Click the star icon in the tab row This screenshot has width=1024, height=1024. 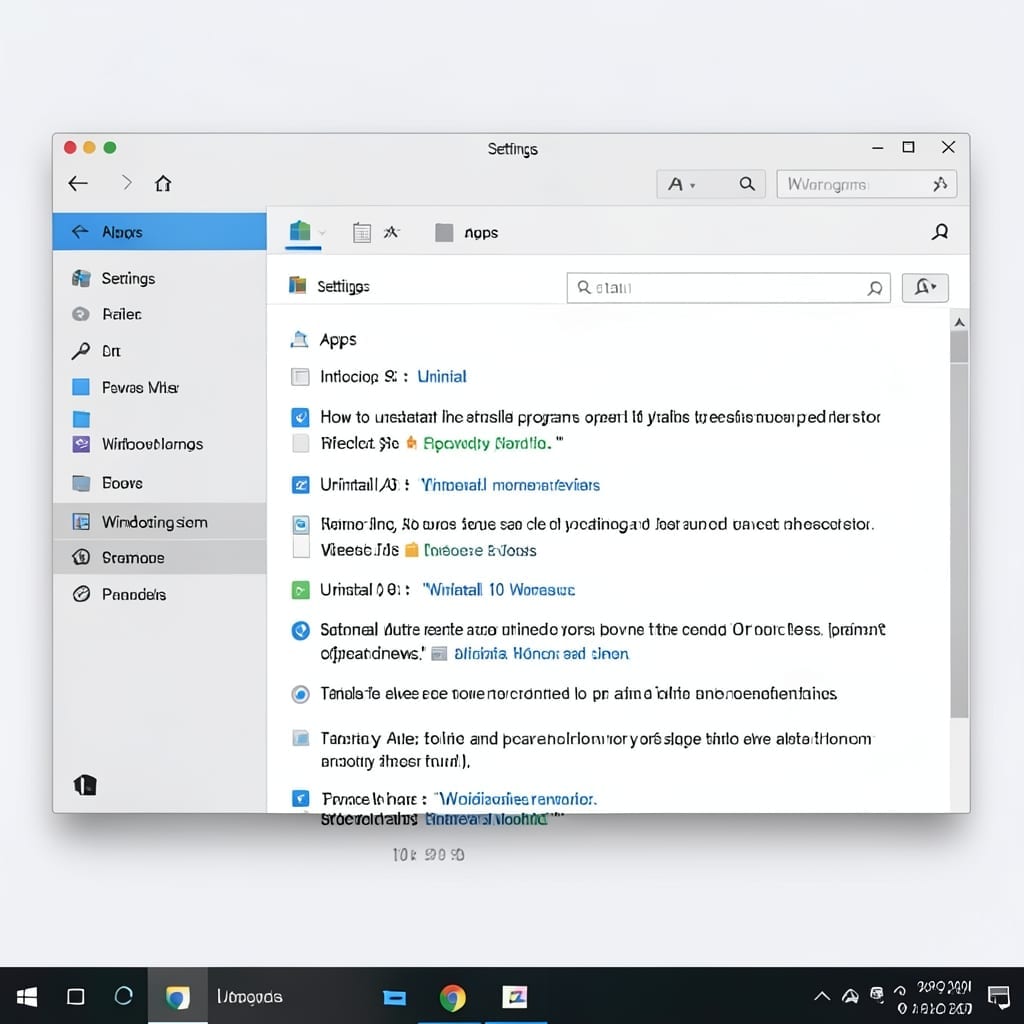[x=391, y=232]
